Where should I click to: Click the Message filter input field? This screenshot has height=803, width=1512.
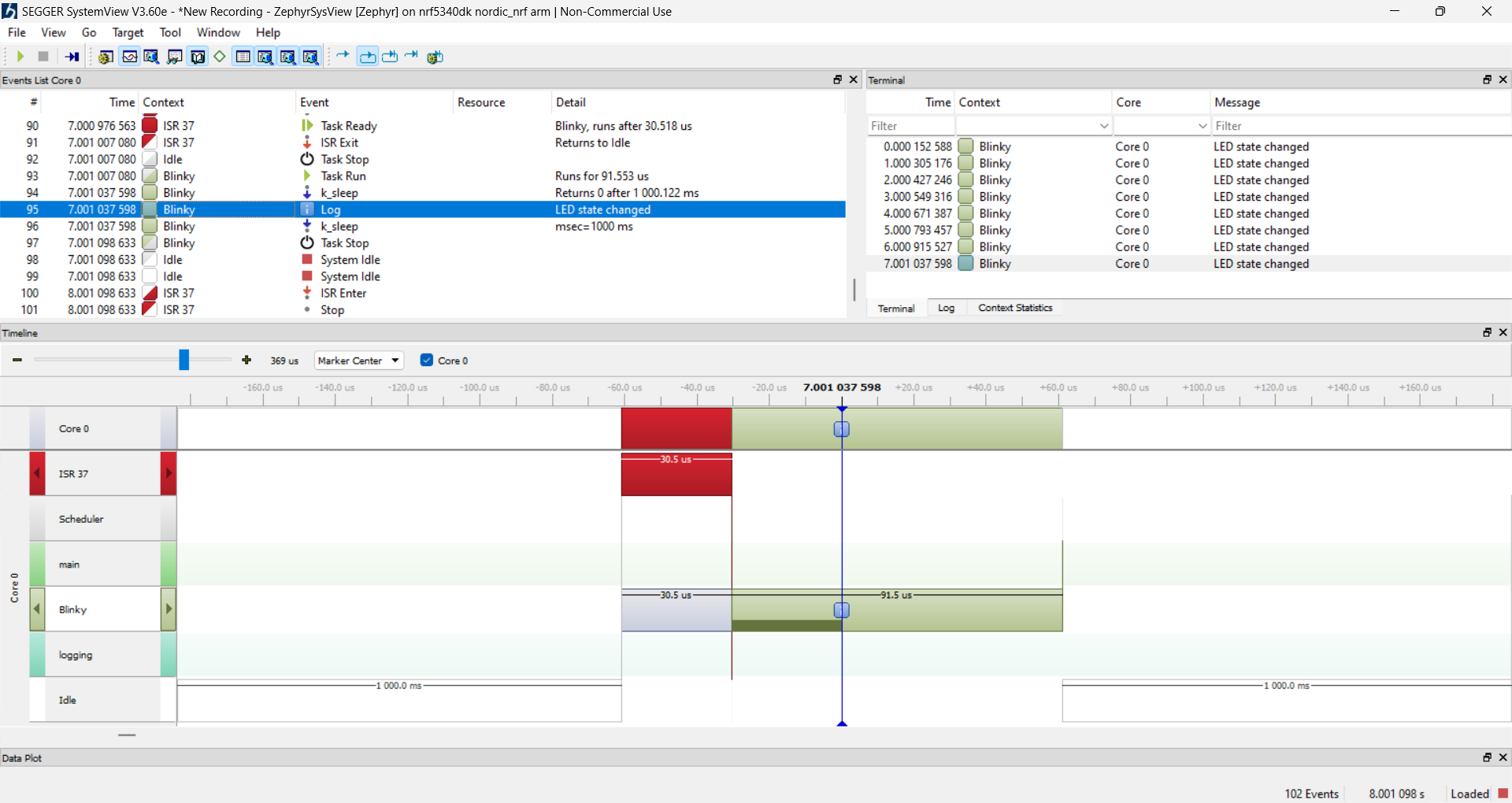click(1358, 126)
